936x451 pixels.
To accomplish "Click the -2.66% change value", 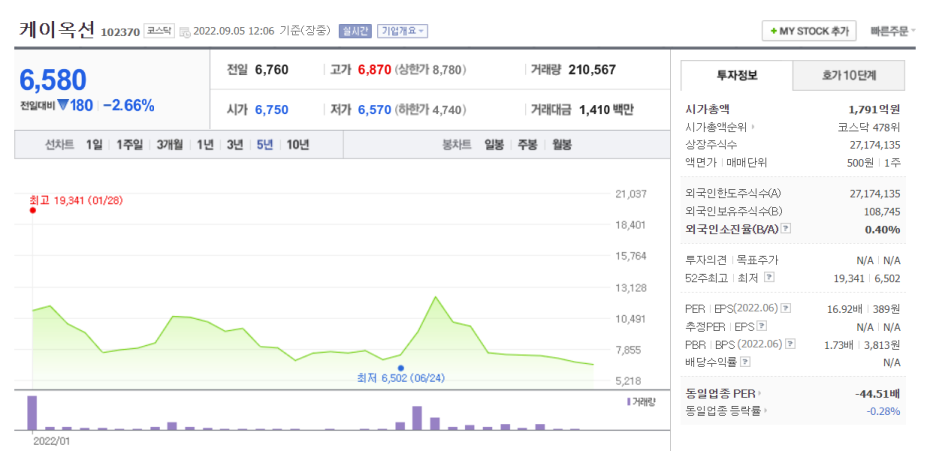I will [129, 106].
